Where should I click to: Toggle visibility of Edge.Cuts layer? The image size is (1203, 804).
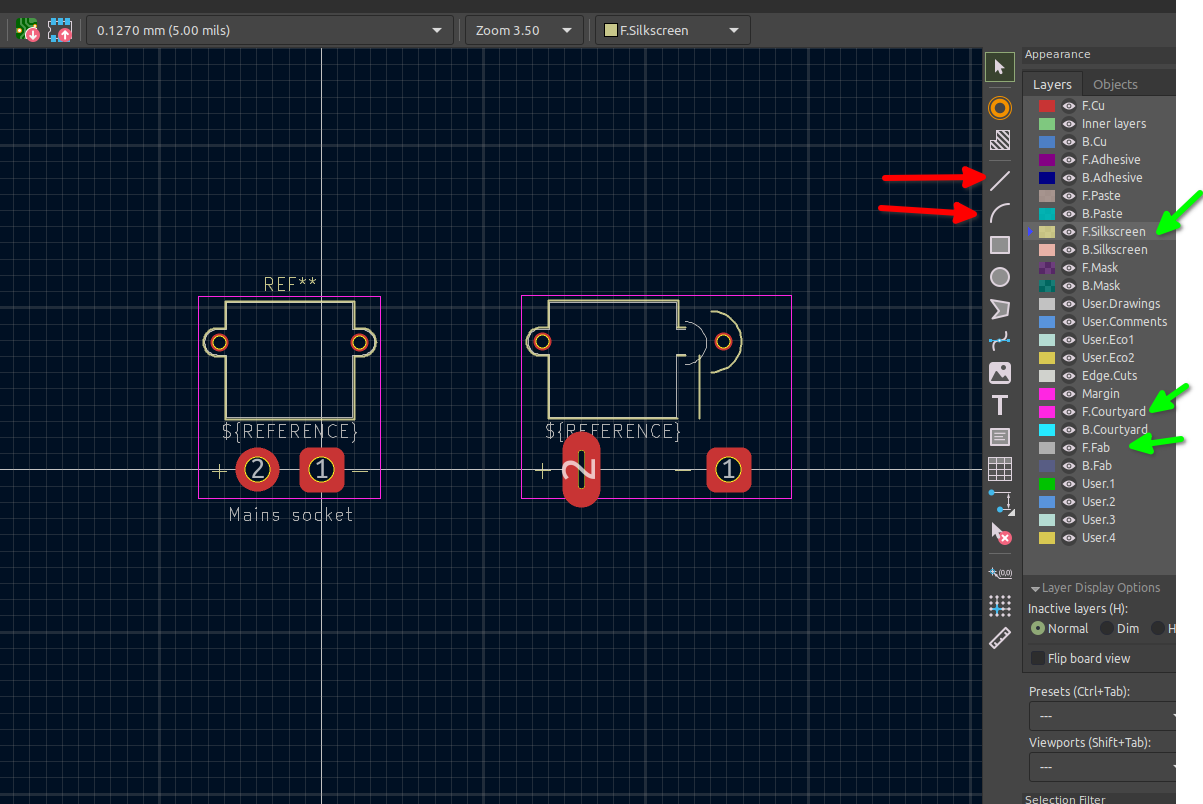point(1068,376)
